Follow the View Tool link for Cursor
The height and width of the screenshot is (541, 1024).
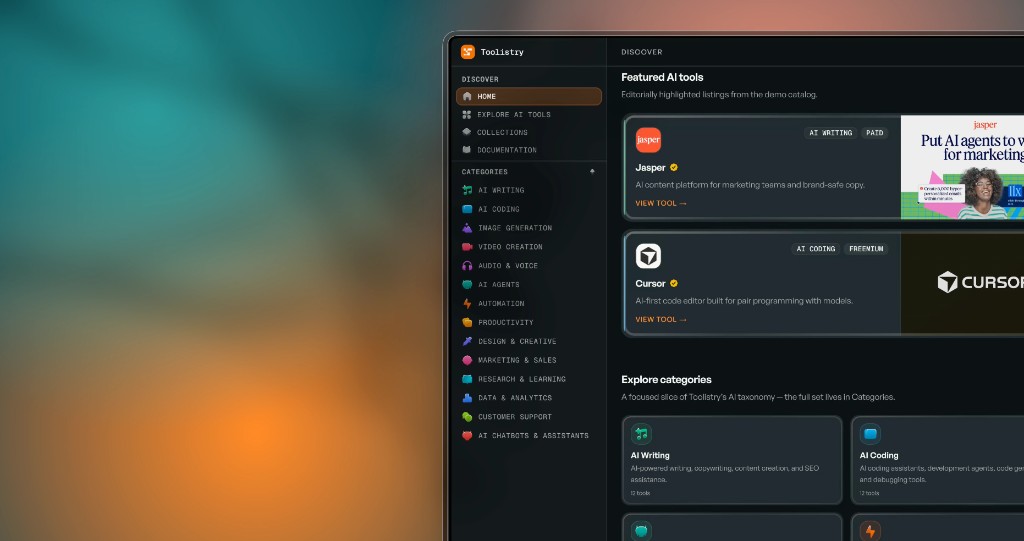click(x=661, y=320)
